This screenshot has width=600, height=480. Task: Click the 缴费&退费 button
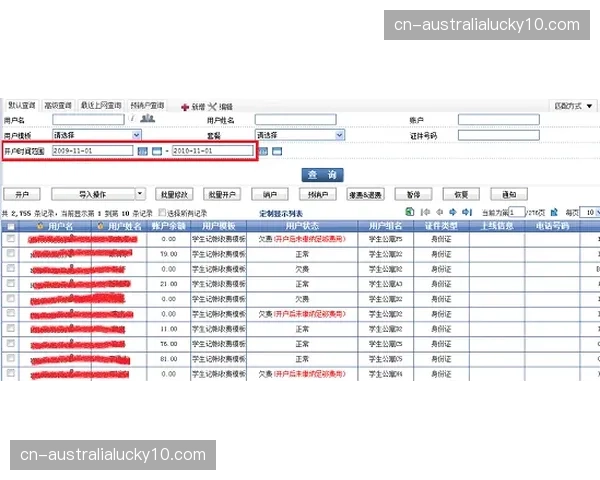click(x=365, y=194)
